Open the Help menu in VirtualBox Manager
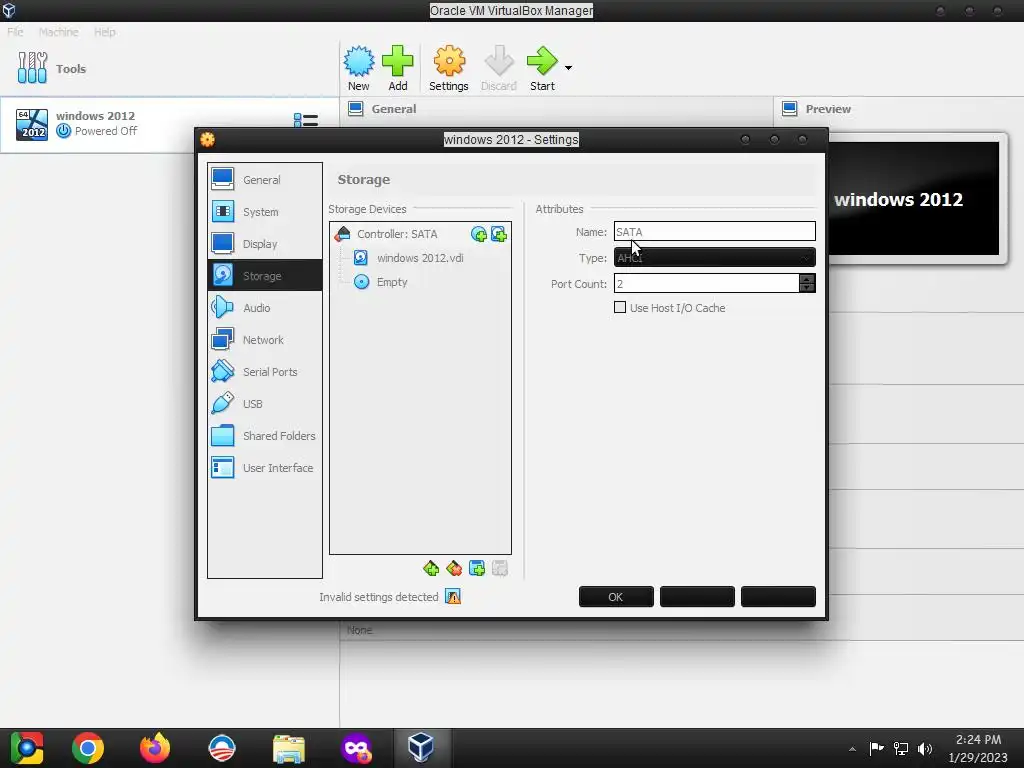The height and width of the screenshot is (768, 1024). click(x=104, y=32)
